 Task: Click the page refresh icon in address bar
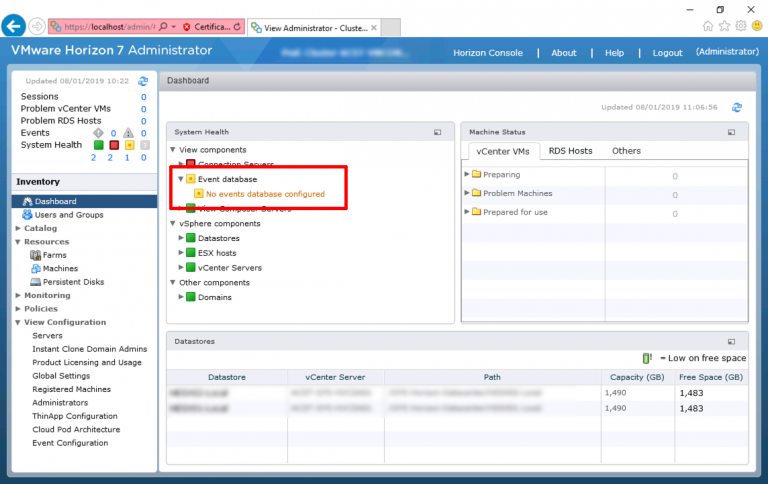[x=237, y=26]
